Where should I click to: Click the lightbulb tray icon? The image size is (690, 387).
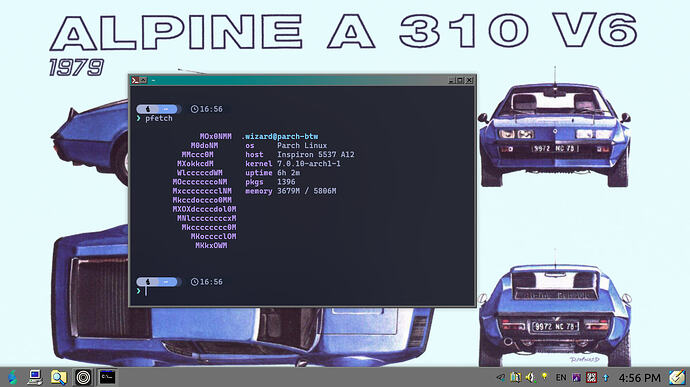pos(545,377)
